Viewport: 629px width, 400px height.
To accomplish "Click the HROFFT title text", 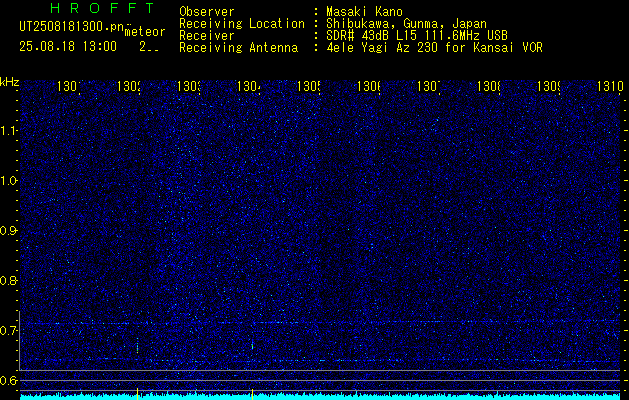I will pos(103,8).
